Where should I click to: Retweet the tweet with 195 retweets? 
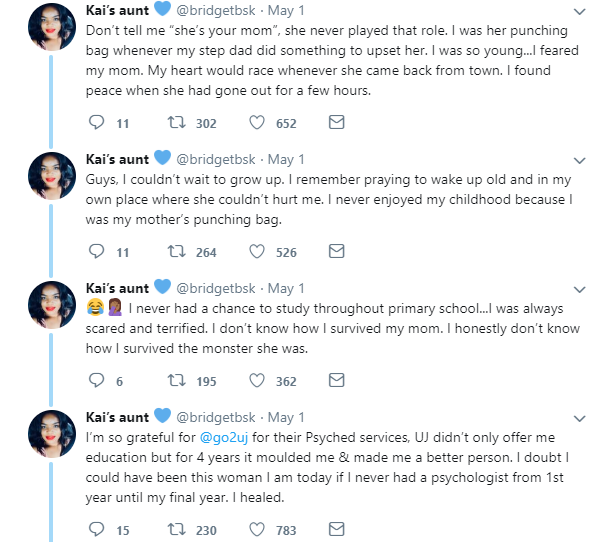[x=177, y=380]
